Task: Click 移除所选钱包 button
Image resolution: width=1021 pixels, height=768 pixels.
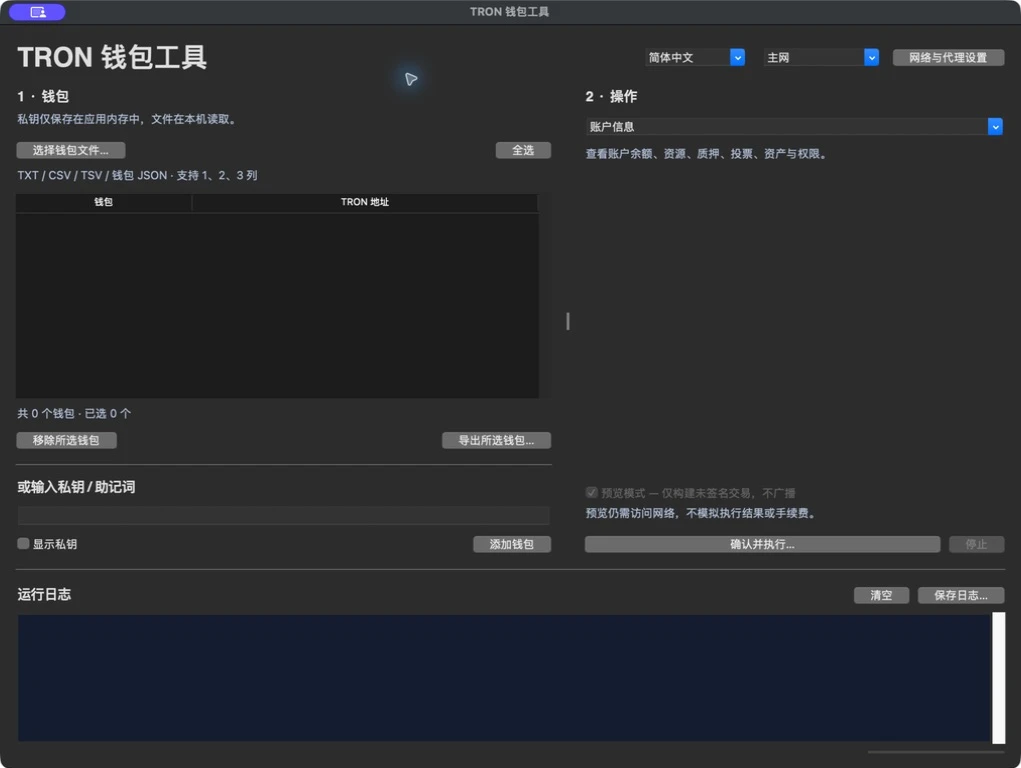Action: tap(66, 440)
